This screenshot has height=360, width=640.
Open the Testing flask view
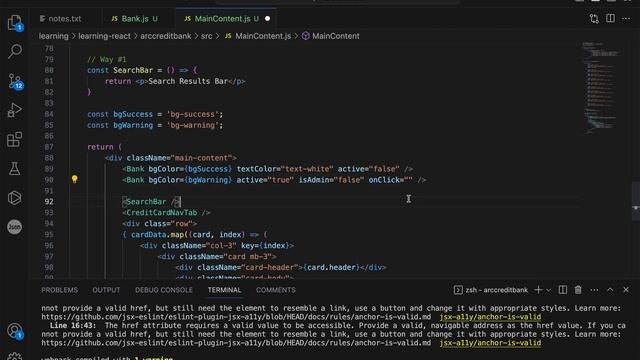point(14,168)
